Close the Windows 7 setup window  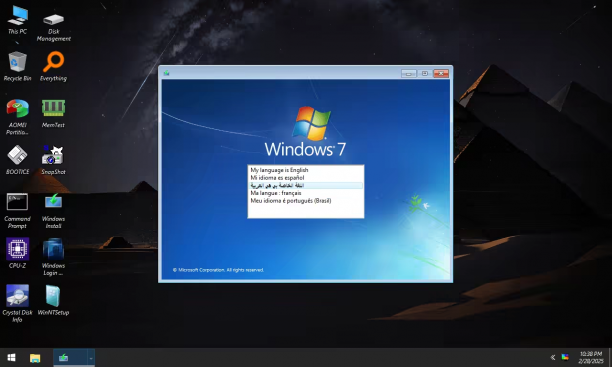coord(441,73)
